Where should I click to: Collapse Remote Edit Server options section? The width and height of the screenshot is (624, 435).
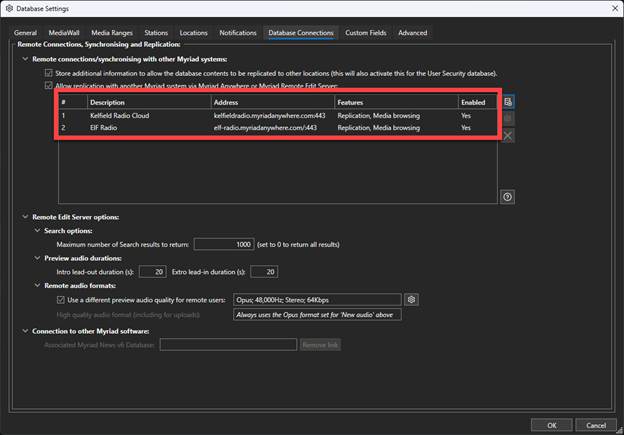[x=25, y=217]
